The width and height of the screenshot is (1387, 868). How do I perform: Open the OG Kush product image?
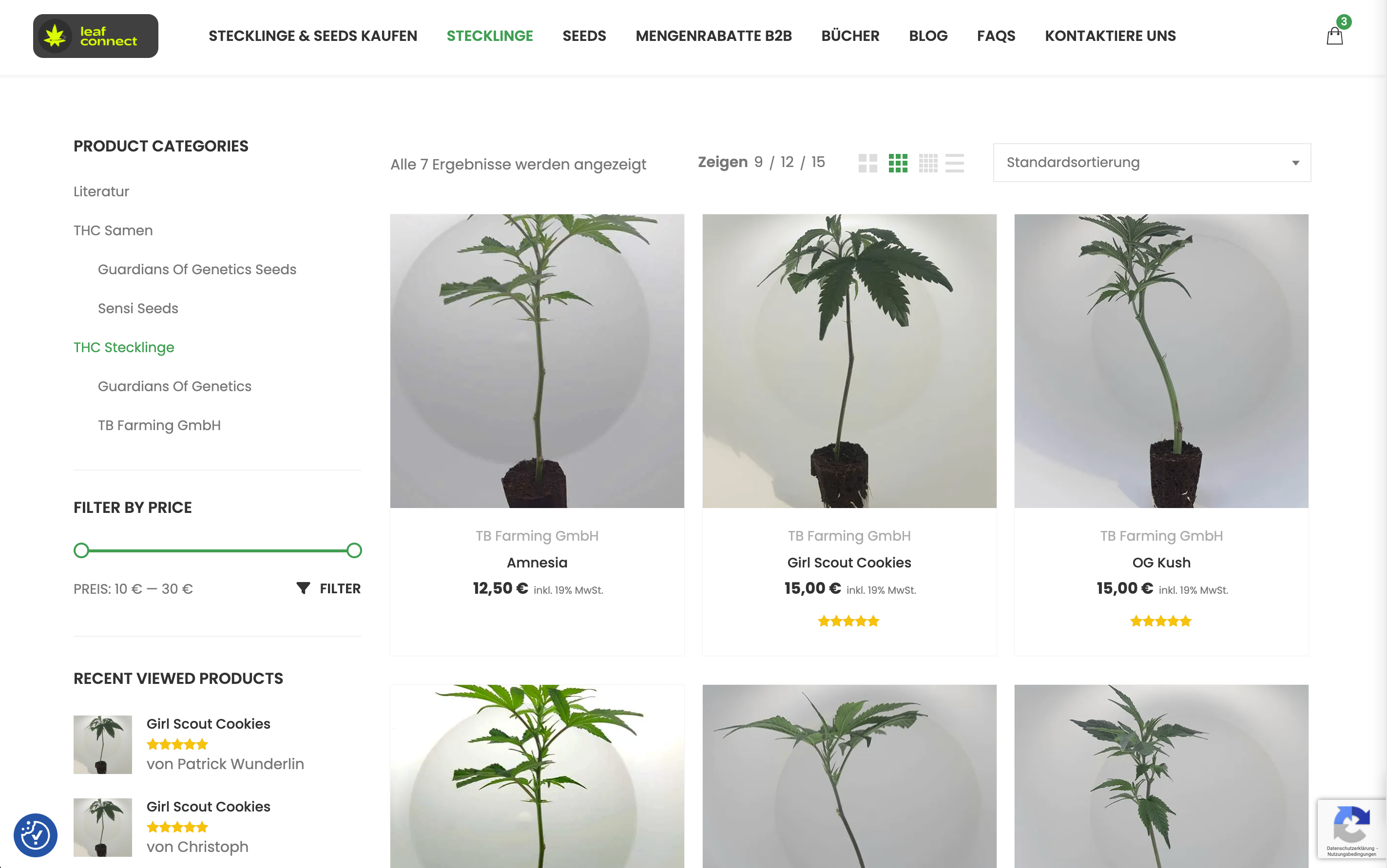coord(1161,361)
